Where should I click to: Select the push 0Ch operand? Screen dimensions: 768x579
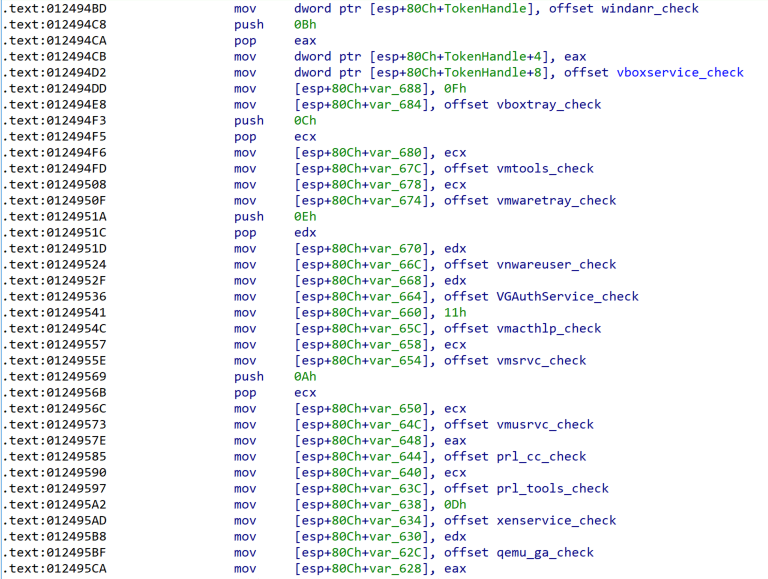(x=305, y=121)
